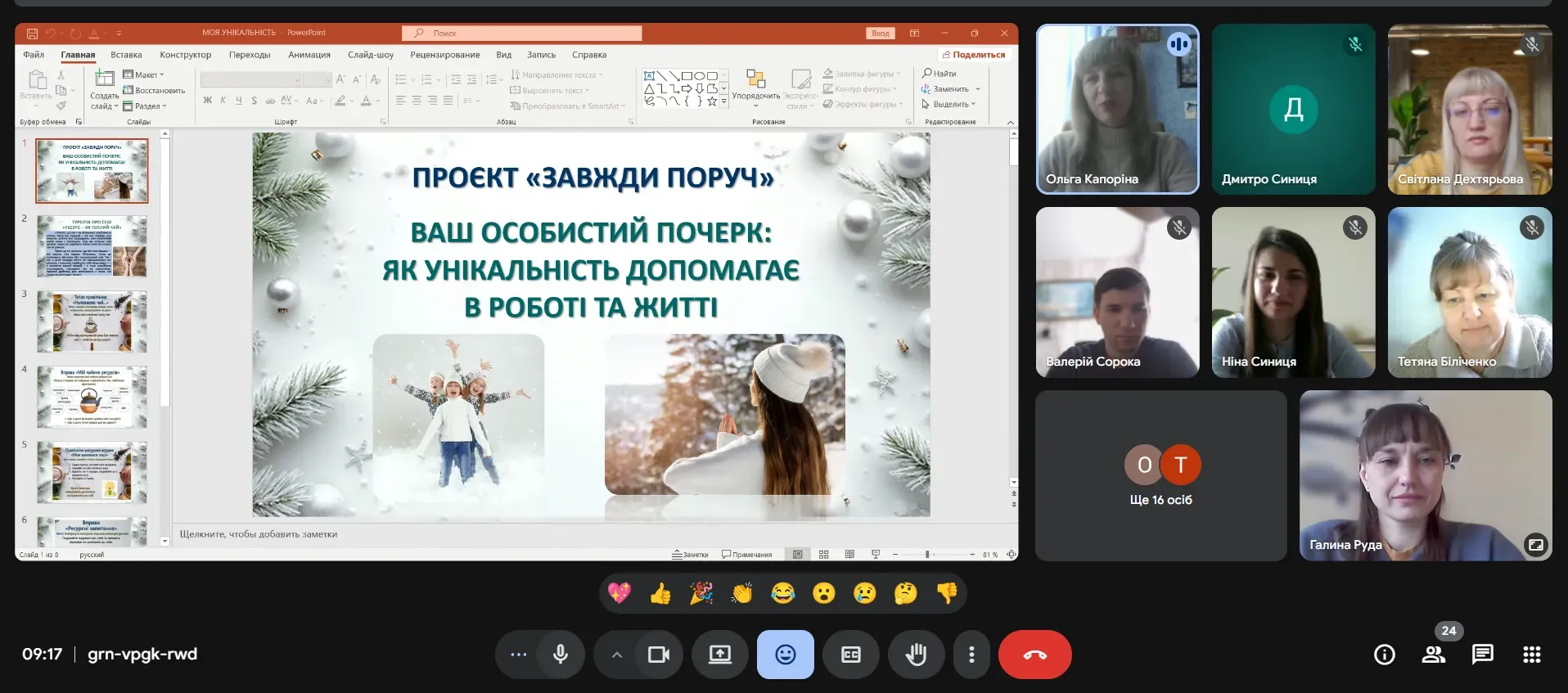Open the activities grid icon

coord(1531,655)
